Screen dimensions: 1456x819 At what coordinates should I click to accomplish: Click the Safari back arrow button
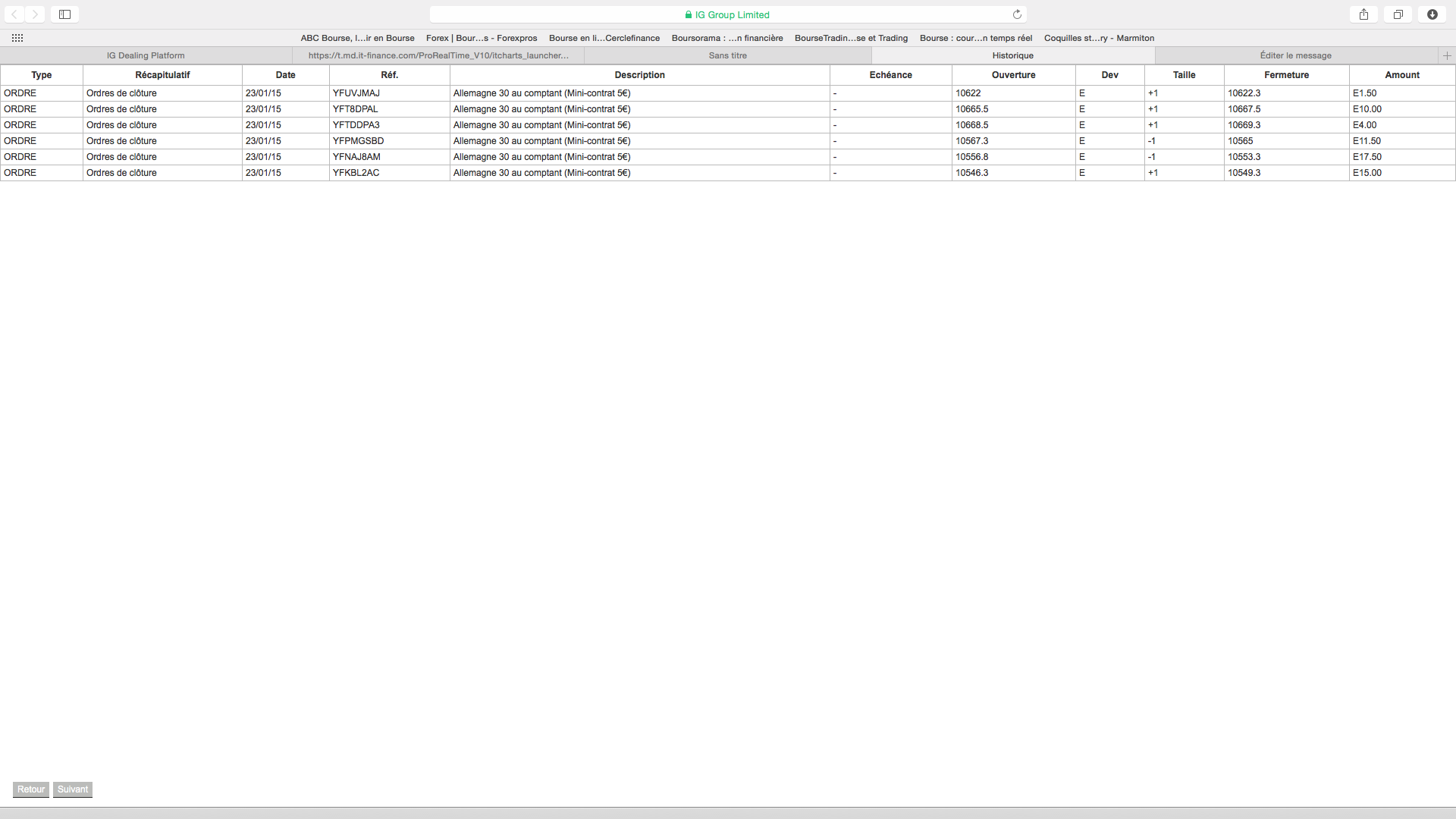pyautogui.click(x=14, y=14)
